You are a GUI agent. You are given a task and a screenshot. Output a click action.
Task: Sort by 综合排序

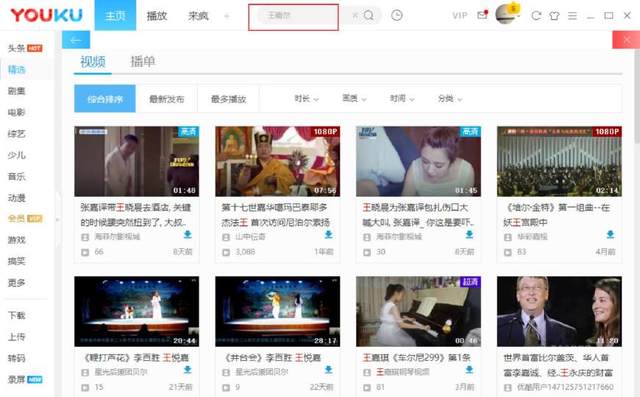click(105, 99)
